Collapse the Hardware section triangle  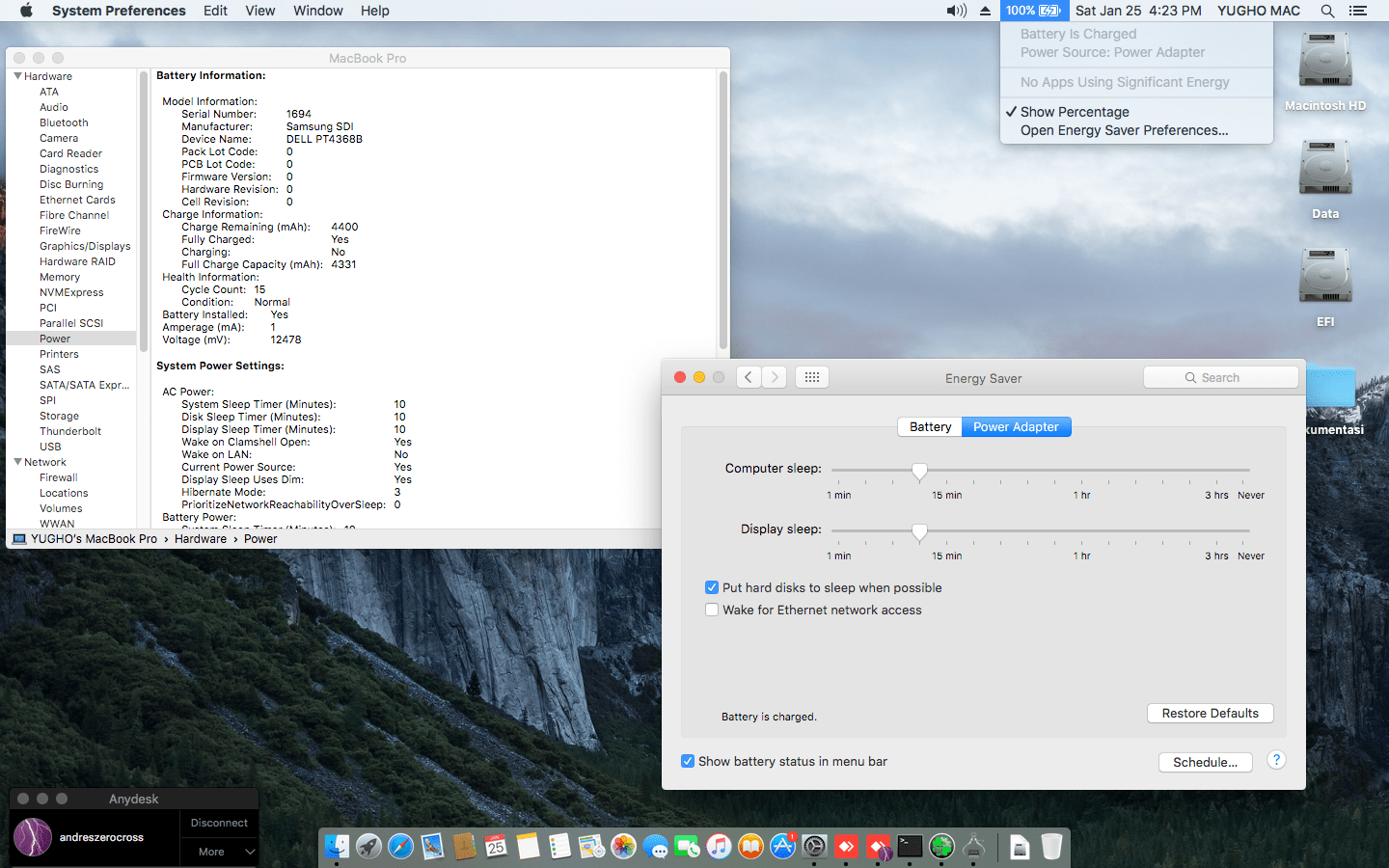(17, 76)
